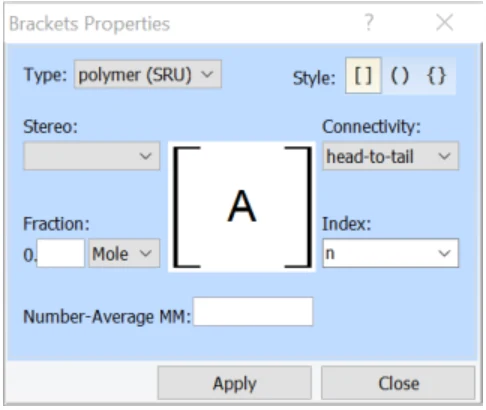
Task: Open the Index combo box list
Action: (445, 253)
